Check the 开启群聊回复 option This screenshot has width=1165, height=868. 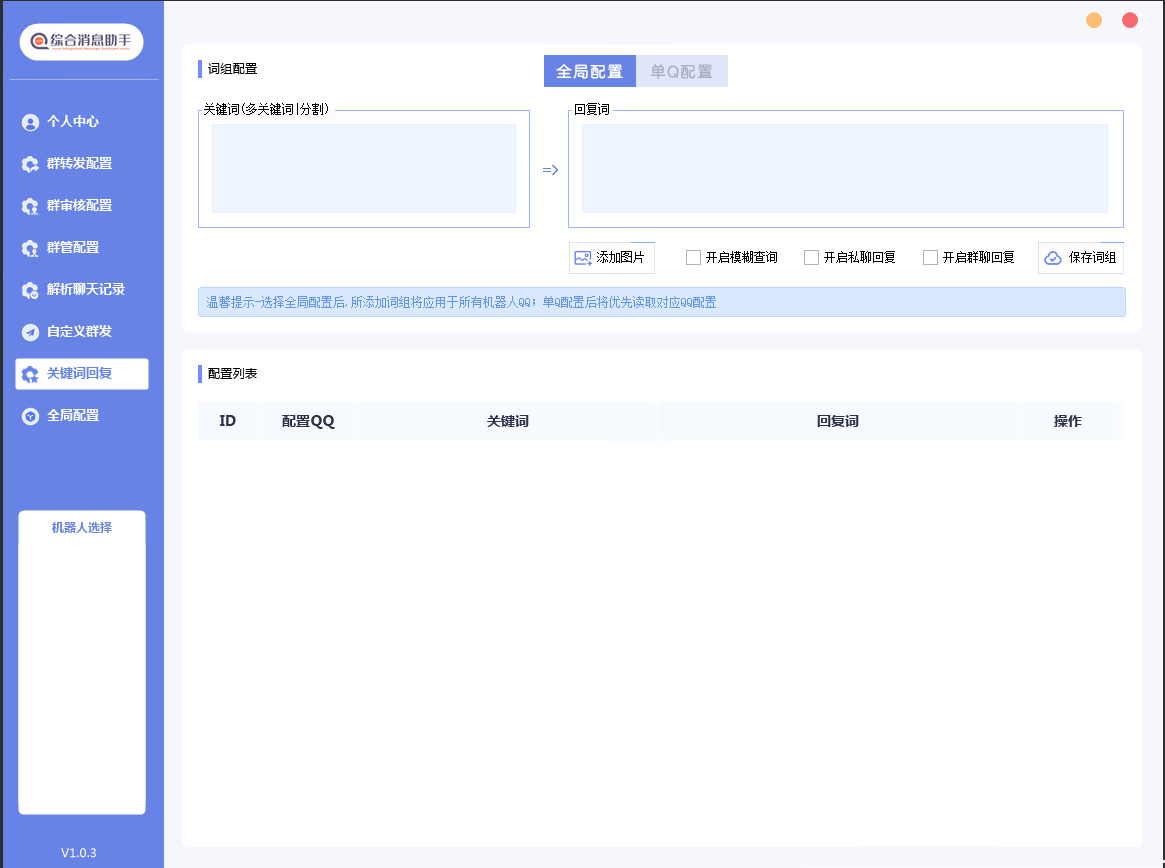coord(930,258)
